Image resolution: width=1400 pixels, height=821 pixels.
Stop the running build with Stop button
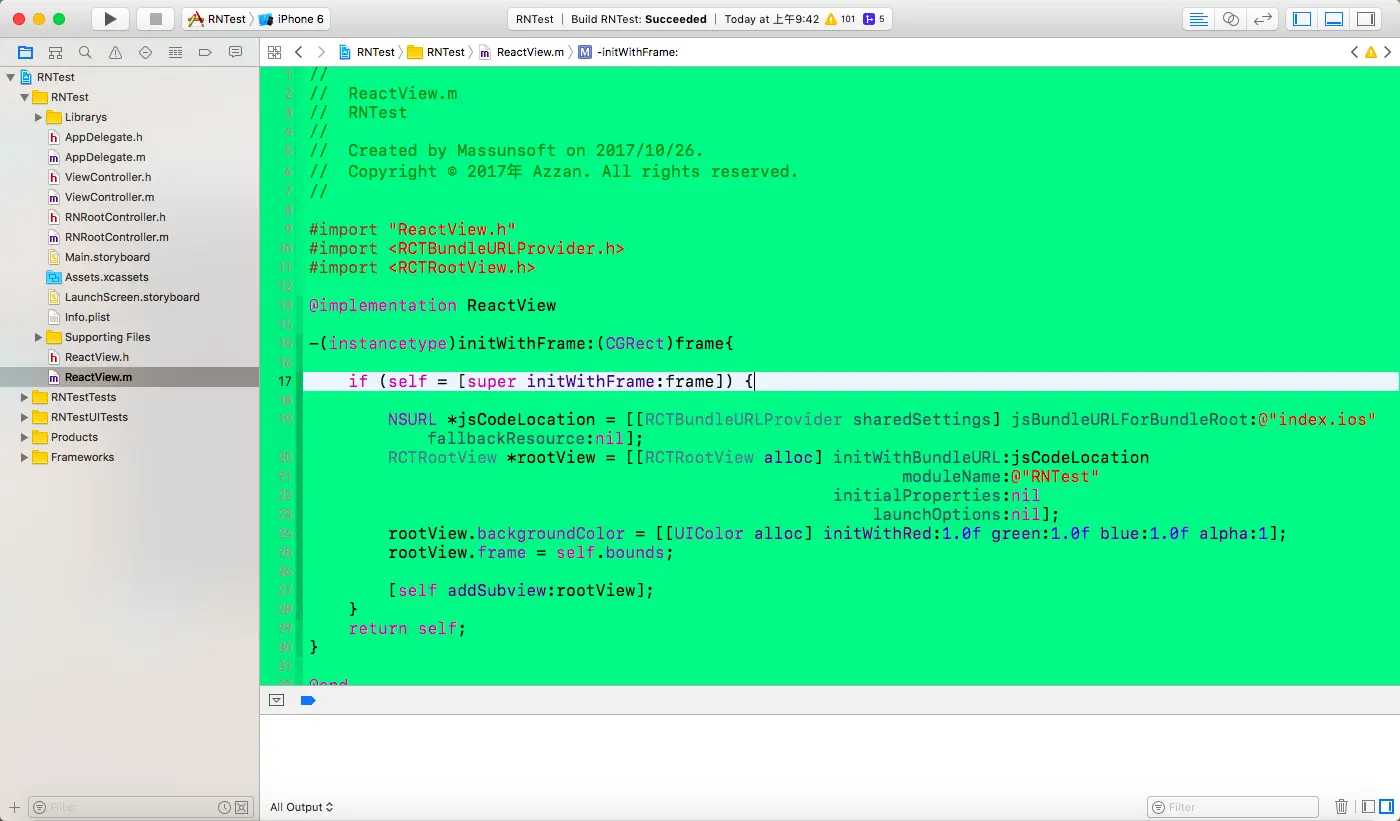click(x=155, y=18)
